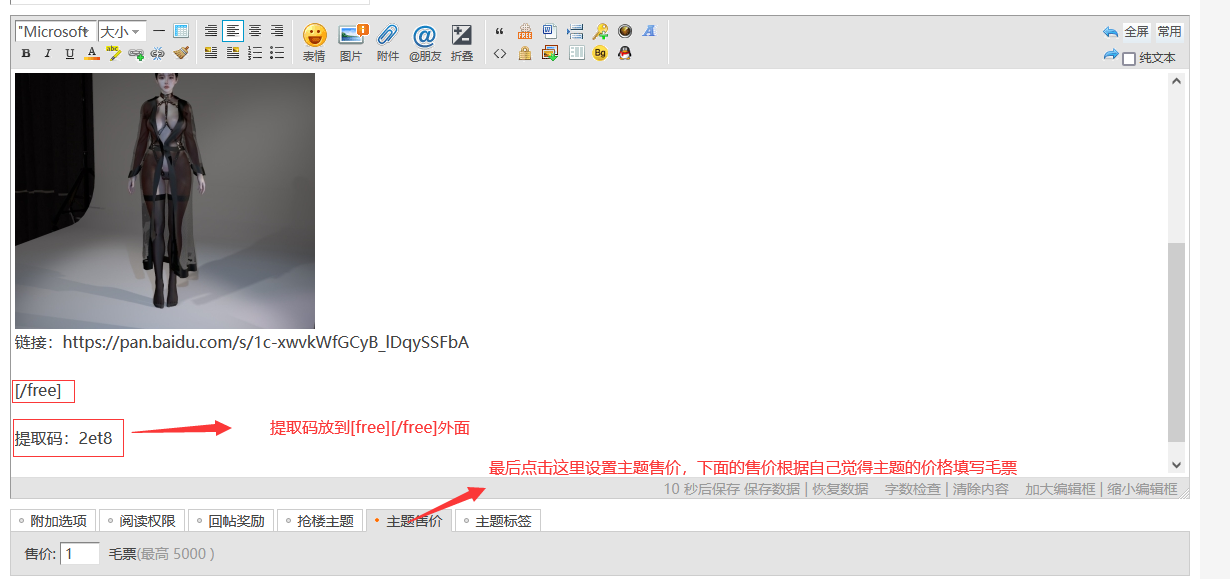Insert a code block
Viewport: 1230px width, 579px height.
click(500, 54)
